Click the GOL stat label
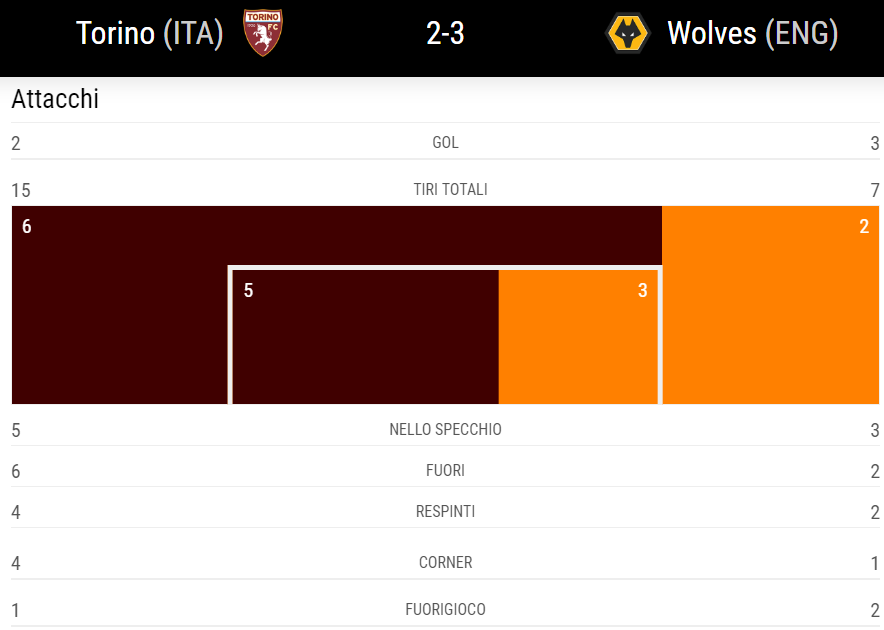The height and width of the screenshot is (630, 884). click(x=445, y=143)
